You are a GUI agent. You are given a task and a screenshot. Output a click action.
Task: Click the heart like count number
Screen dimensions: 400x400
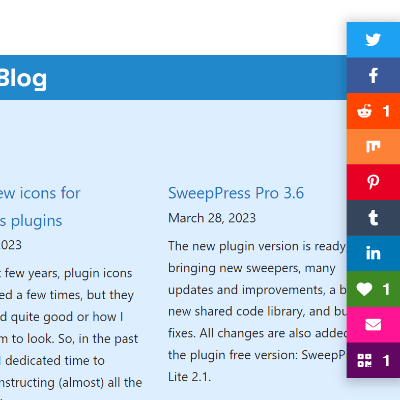(x=386, y=289)
